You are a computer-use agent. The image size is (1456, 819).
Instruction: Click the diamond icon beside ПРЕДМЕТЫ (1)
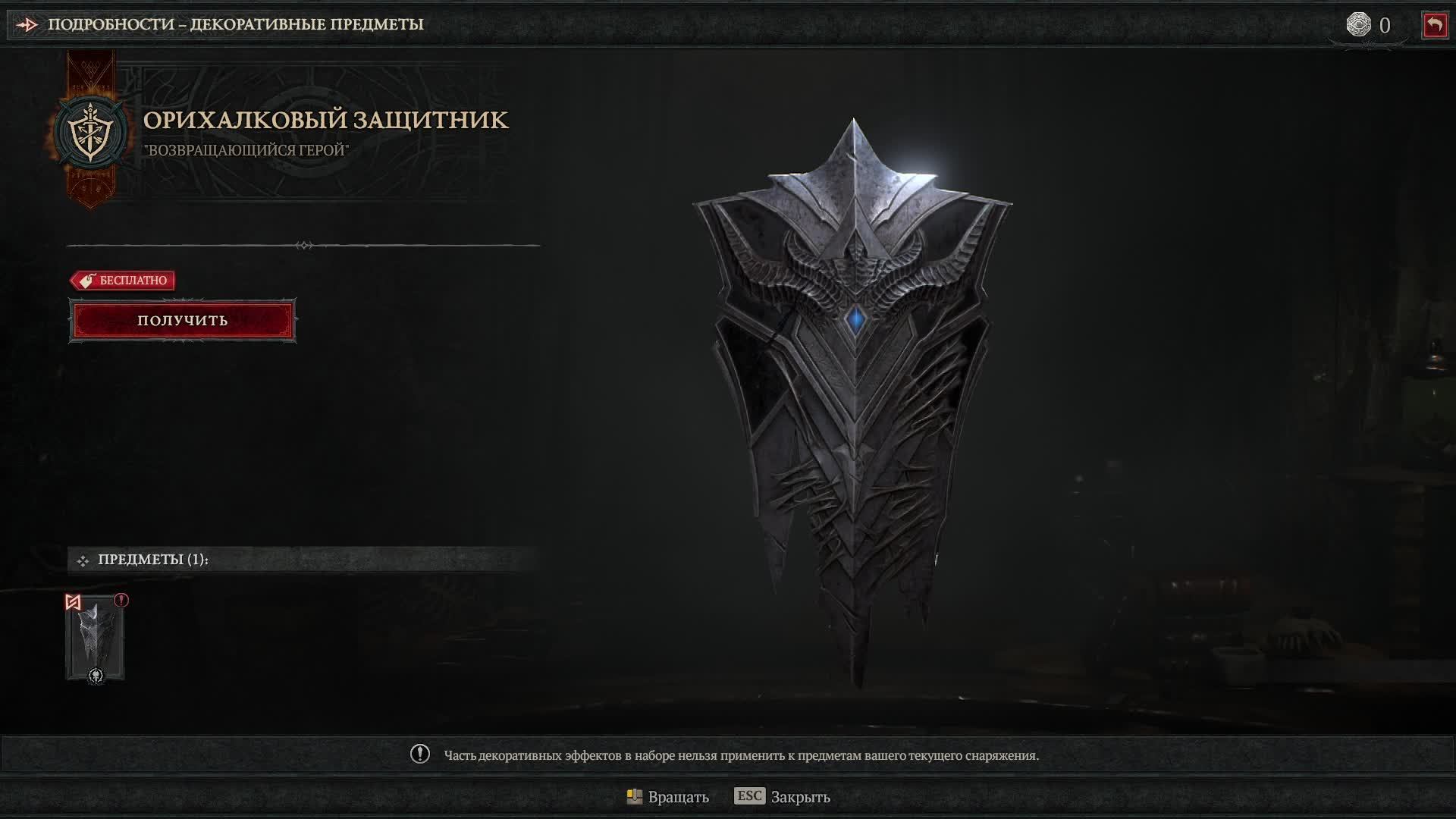tap(83, 560)
